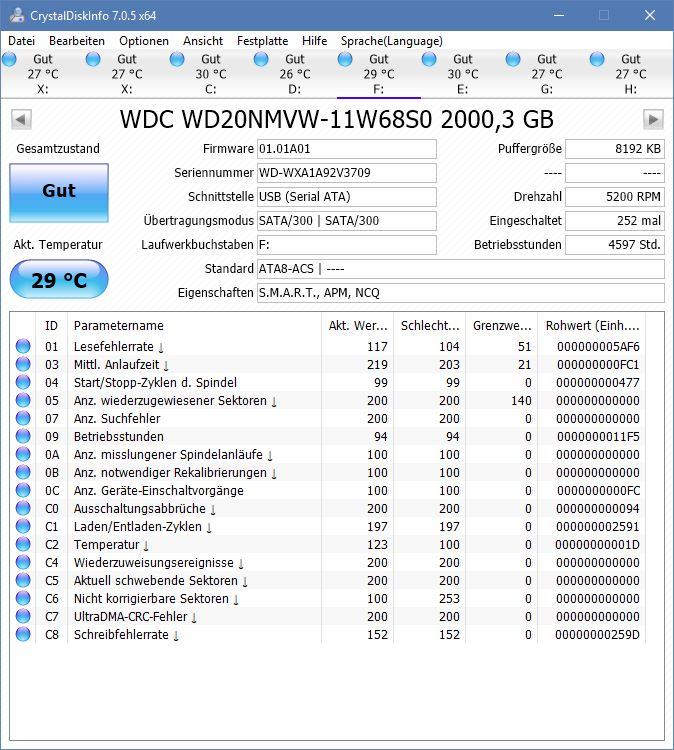
Task: Click the Akt. Wer... column header
Action: [x=357, y=326]
